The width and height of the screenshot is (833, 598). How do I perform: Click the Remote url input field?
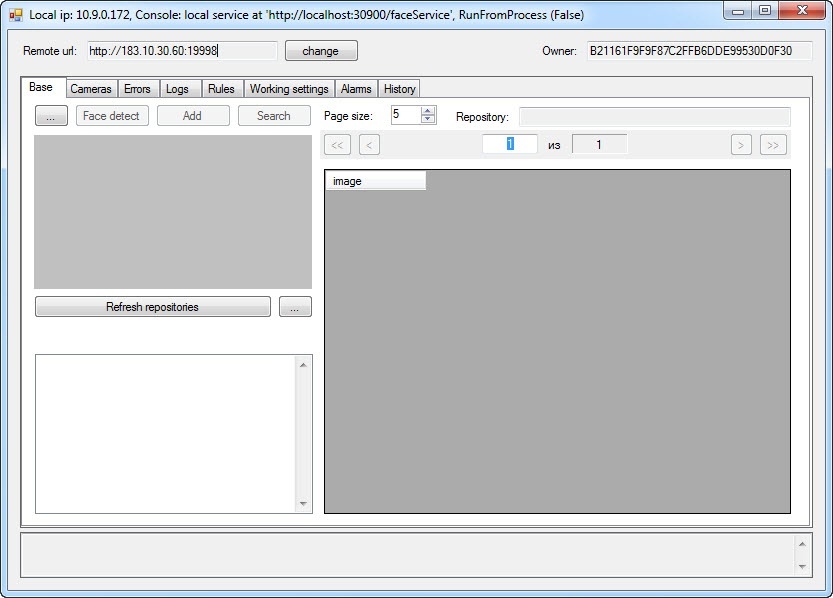[180, 51]
